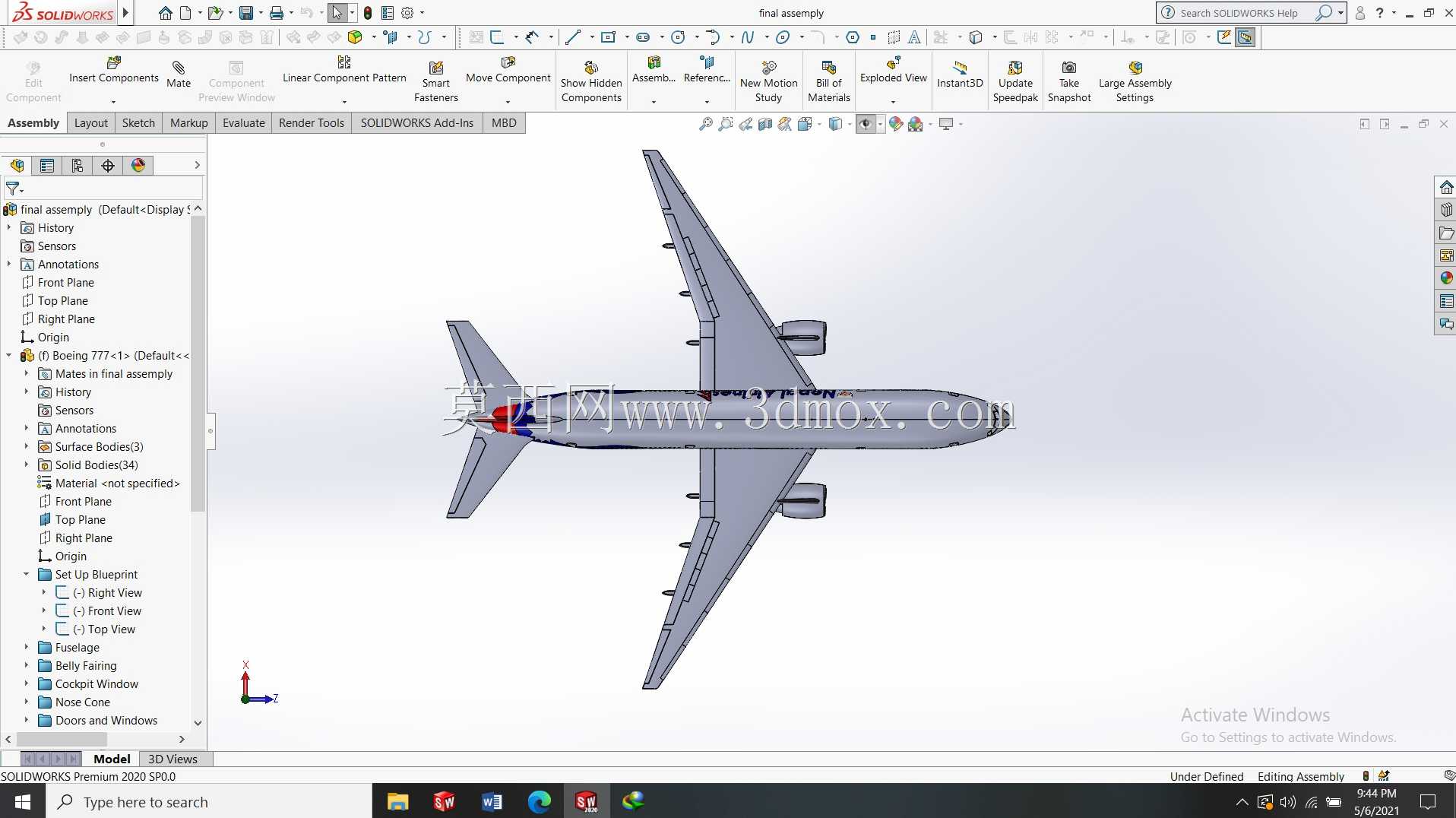Screen dimensions: 1456x818
Task: Click the Update Speedpak tool
Action: (1015, 82)
